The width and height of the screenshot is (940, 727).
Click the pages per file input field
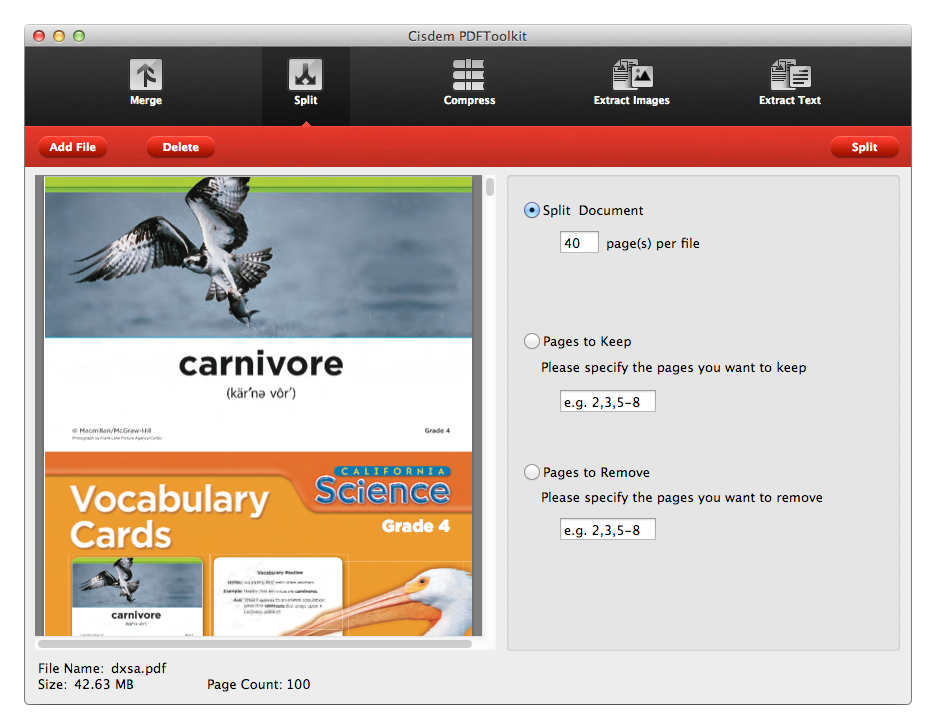tap(579, 243)
